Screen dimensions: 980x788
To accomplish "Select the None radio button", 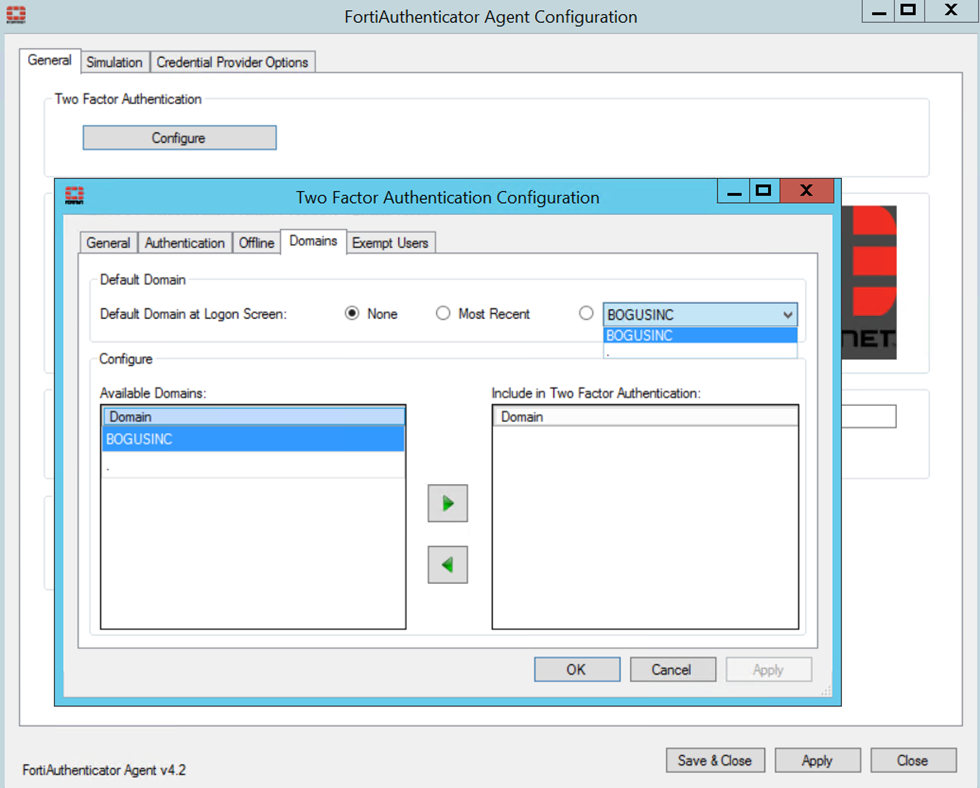I will [352, 313].
